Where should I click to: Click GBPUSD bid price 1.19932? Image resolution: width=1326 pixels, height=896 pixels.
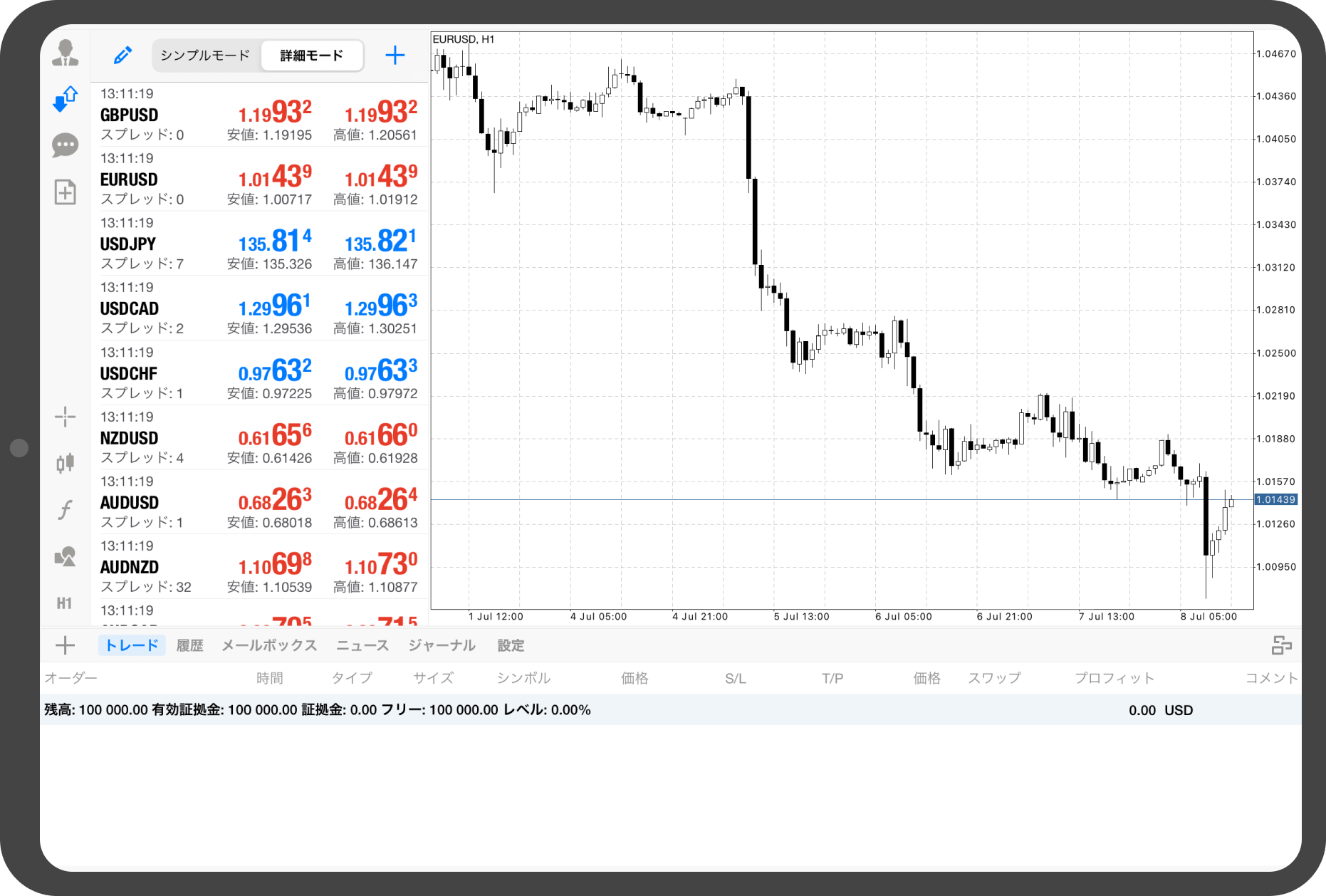275,112
